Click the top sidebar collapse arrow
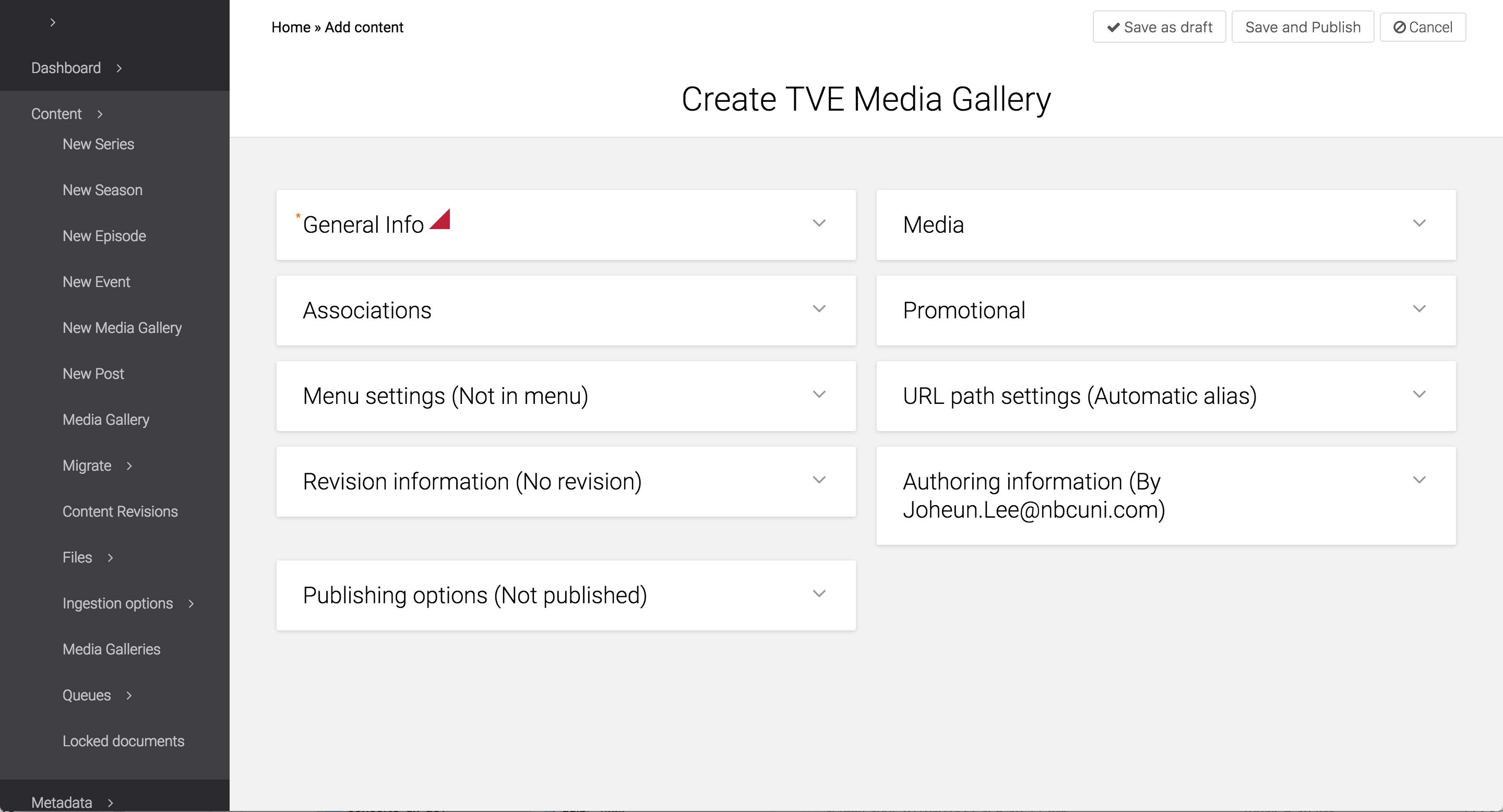 [x=53, y=22]
